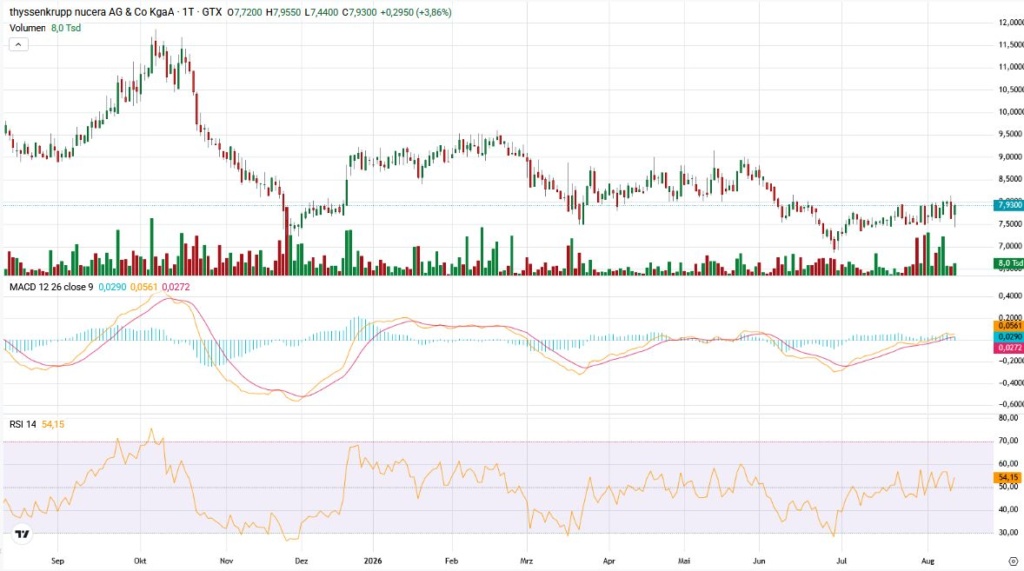
Task: Click the MACD 12 26 close 9 legend
Action: (x=51, y=287)
